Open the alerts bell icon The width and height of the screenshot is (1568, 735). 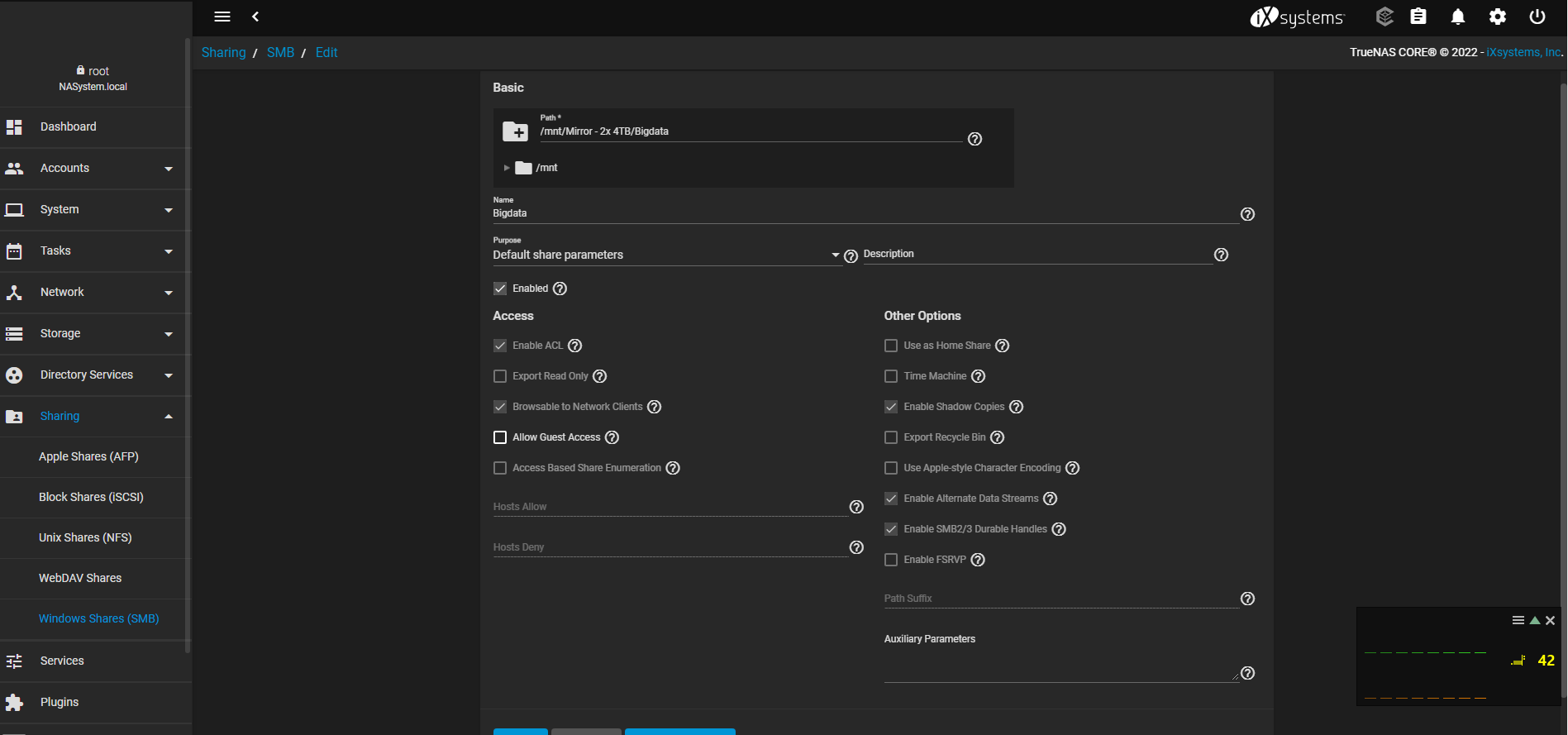point(1458,17)
